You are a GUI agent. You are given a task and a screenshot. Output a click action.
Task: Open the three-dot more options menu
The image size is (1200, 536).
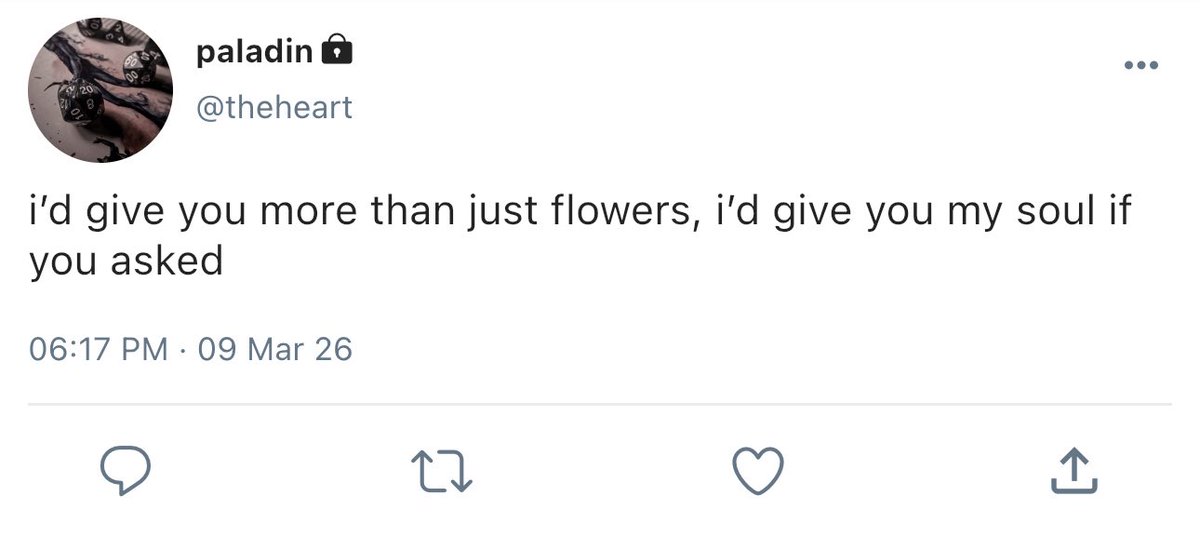1140,66
